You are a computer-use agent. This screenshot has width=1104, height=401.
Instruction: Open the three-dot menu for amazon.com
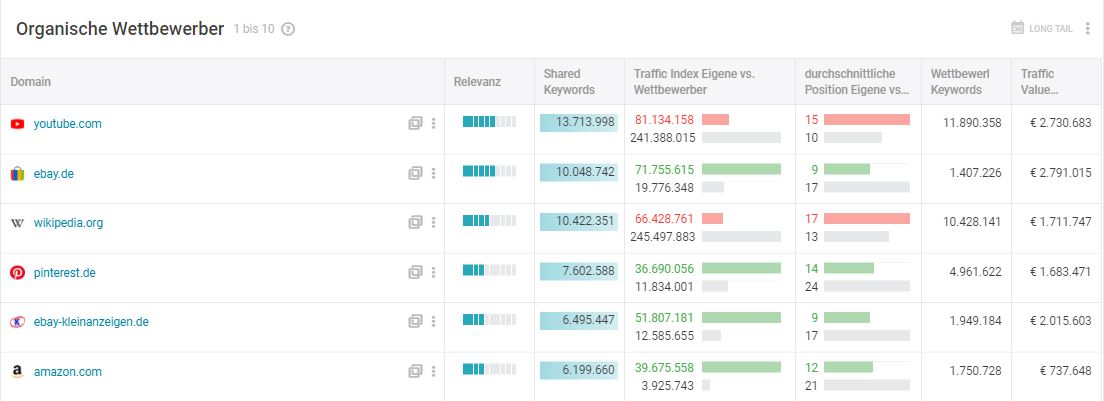pyautogui.click(x=433, y=371)
